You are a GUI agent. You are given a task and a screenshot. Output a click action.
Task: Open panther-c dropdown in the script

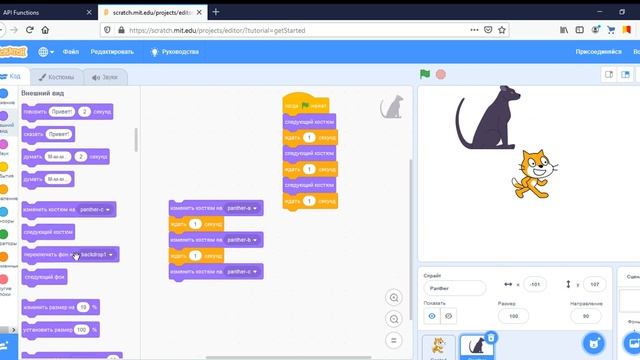[242, 271]
